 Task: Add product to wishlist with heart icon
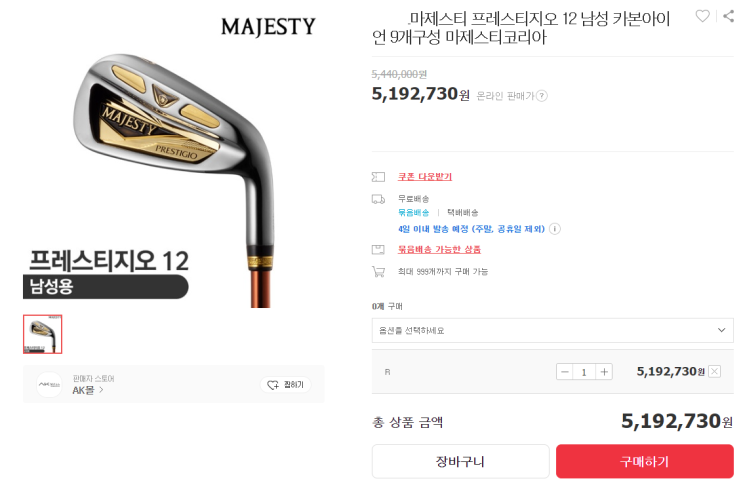[702, 16]
